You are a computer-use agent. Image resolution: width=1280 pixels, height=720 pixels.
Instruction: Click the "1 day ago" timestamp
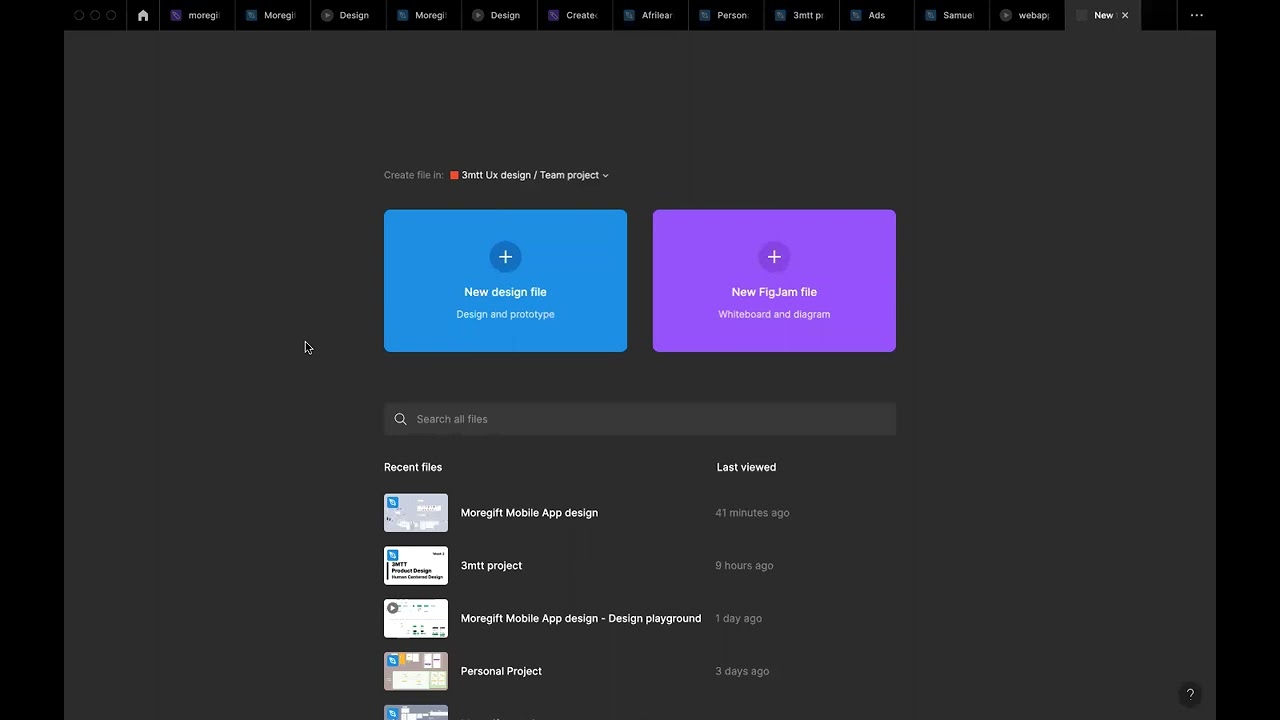pos(738,619)
